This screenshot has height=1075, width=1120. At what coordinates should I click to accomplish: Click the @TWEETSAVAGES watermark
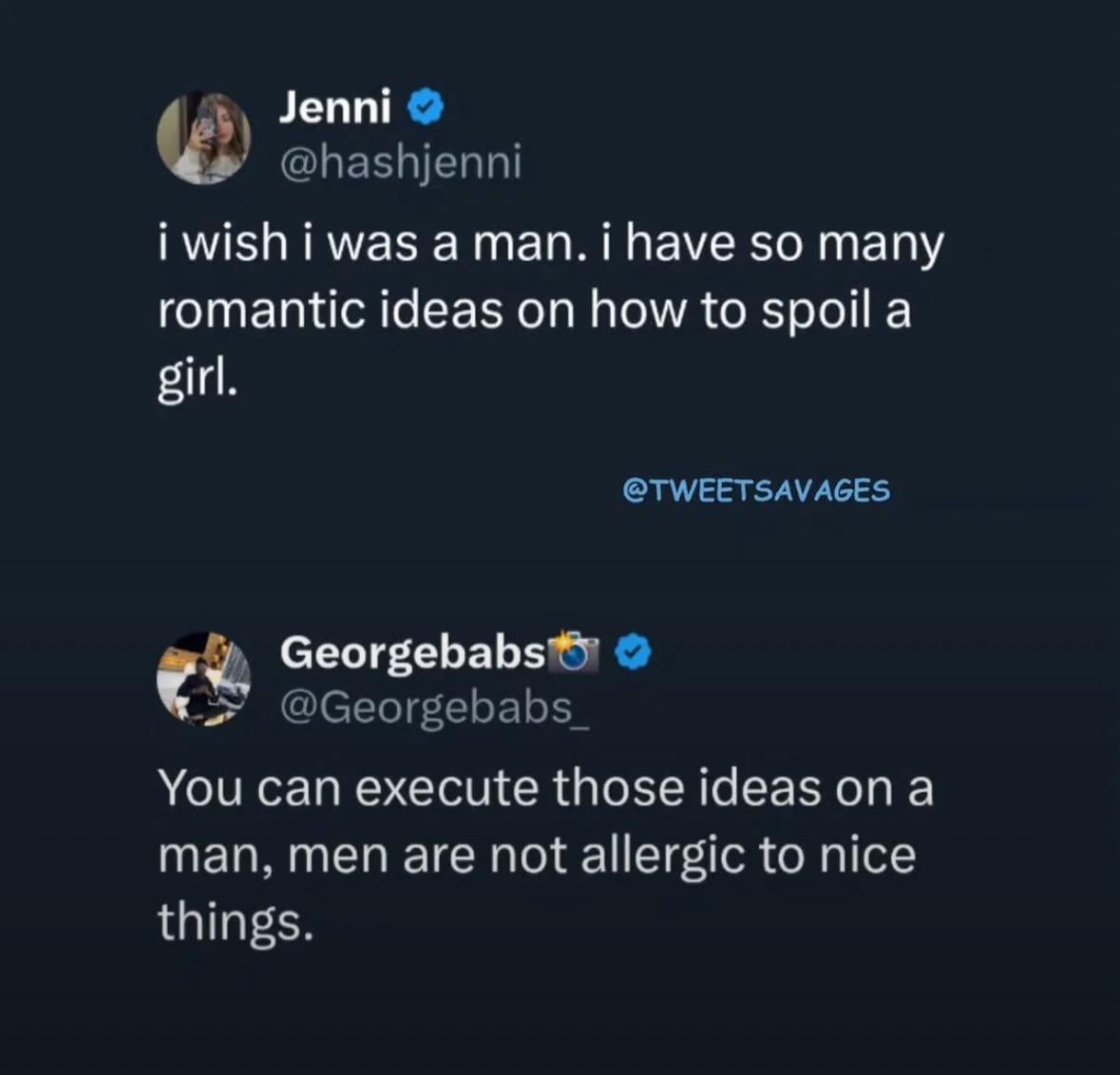point(756,490)
